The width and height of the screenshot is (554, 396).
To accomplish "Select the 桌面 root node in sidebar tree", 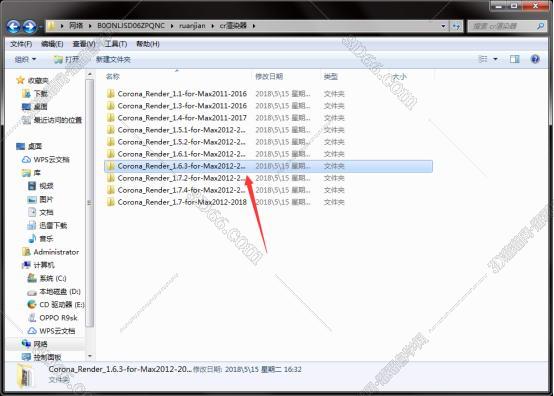I will 35,146.
